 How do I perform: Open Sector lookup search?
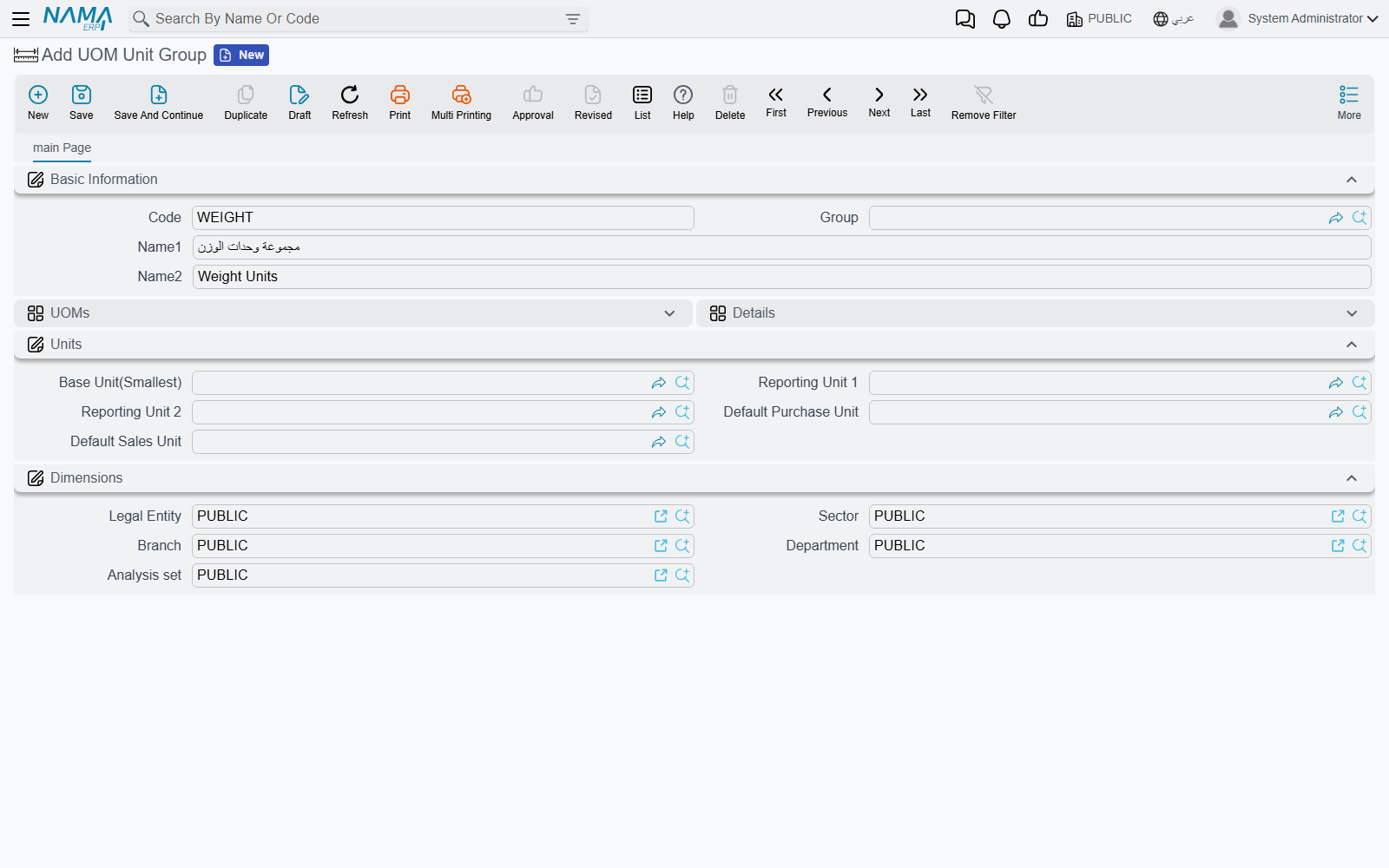[x=1359, y=516]
